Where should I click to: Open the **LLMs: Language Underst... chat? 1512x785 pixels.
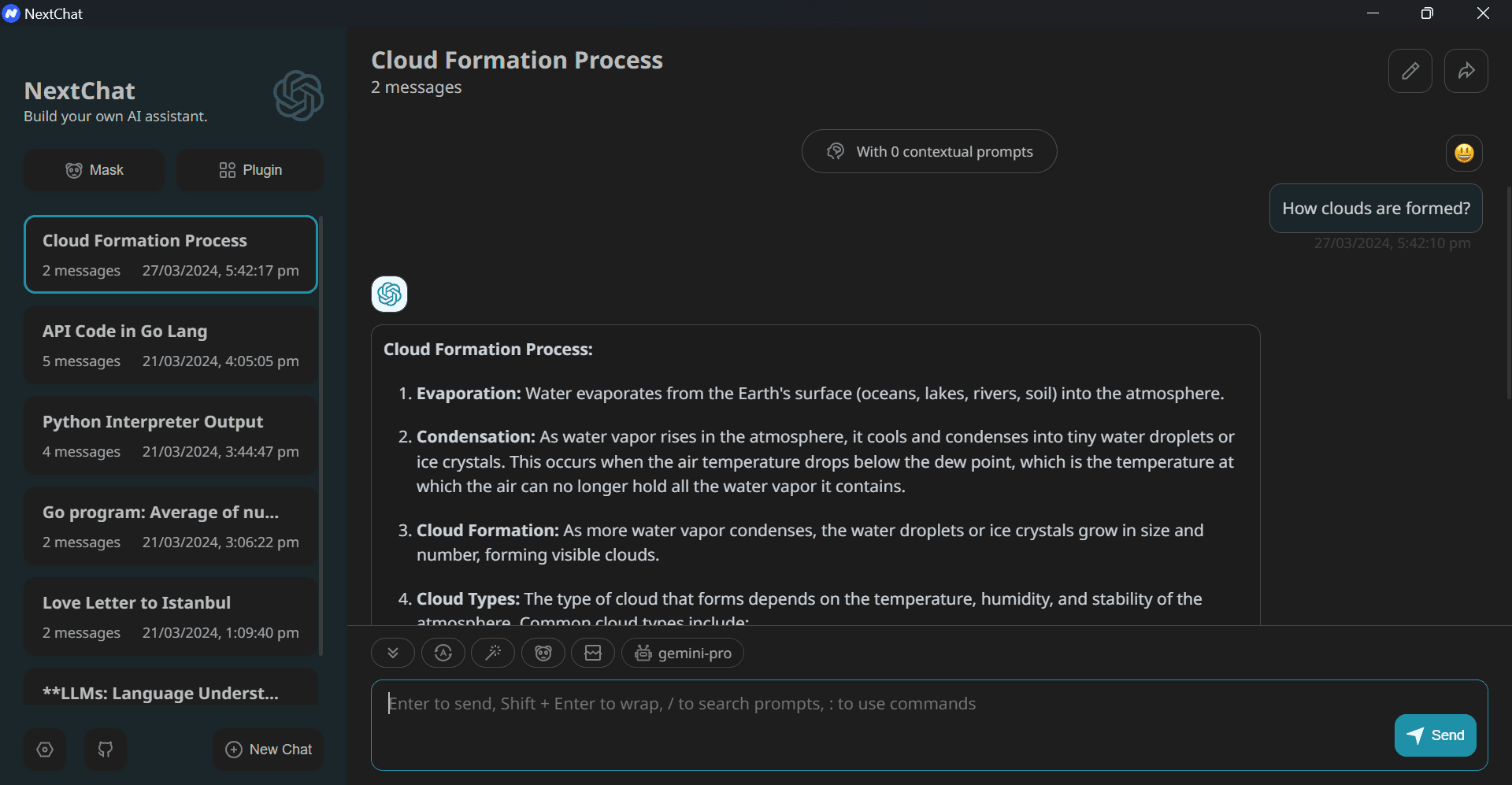pos(171,687)
